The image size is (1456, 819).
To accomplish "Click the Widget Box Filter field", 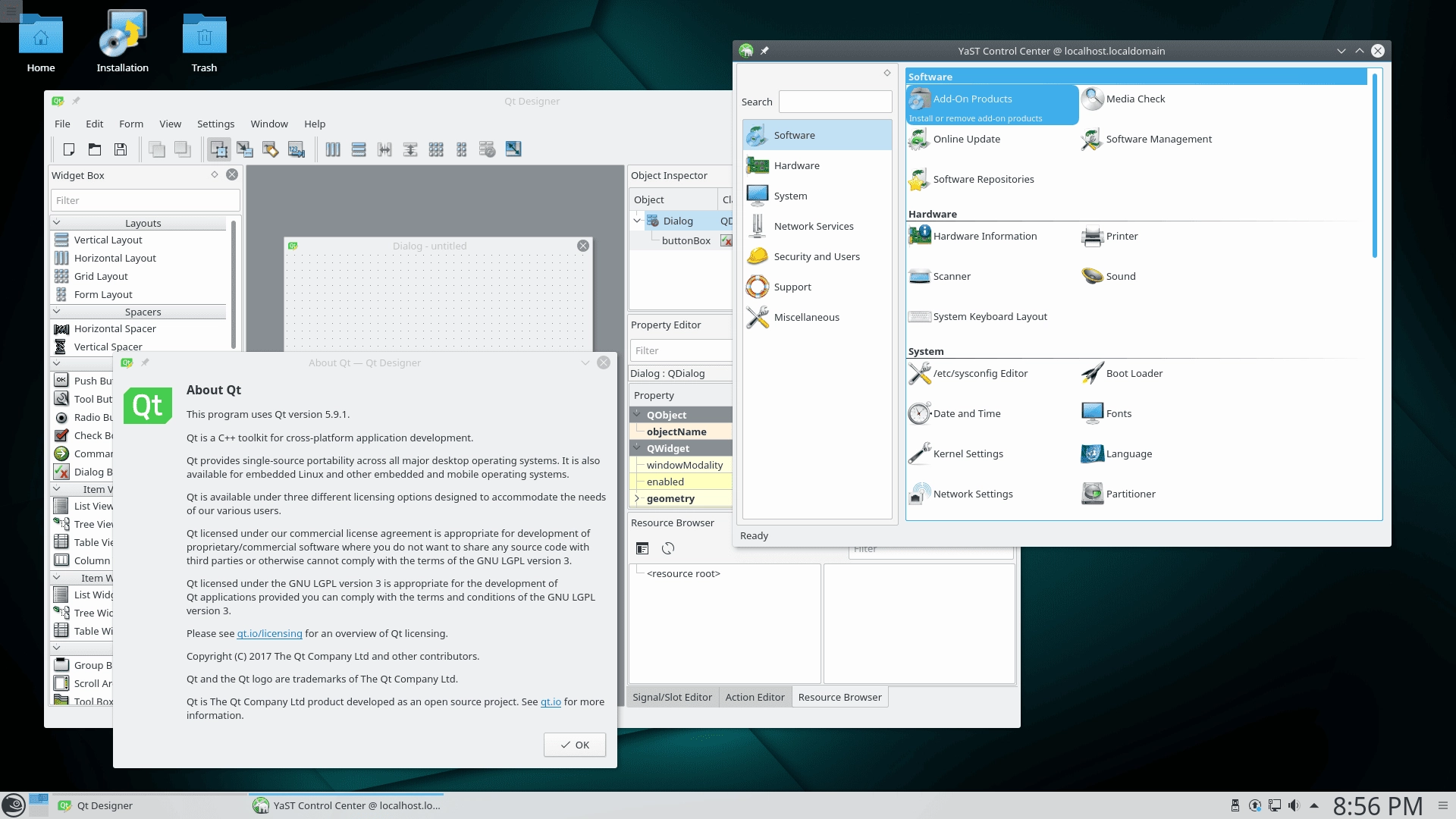I will 146,200.
